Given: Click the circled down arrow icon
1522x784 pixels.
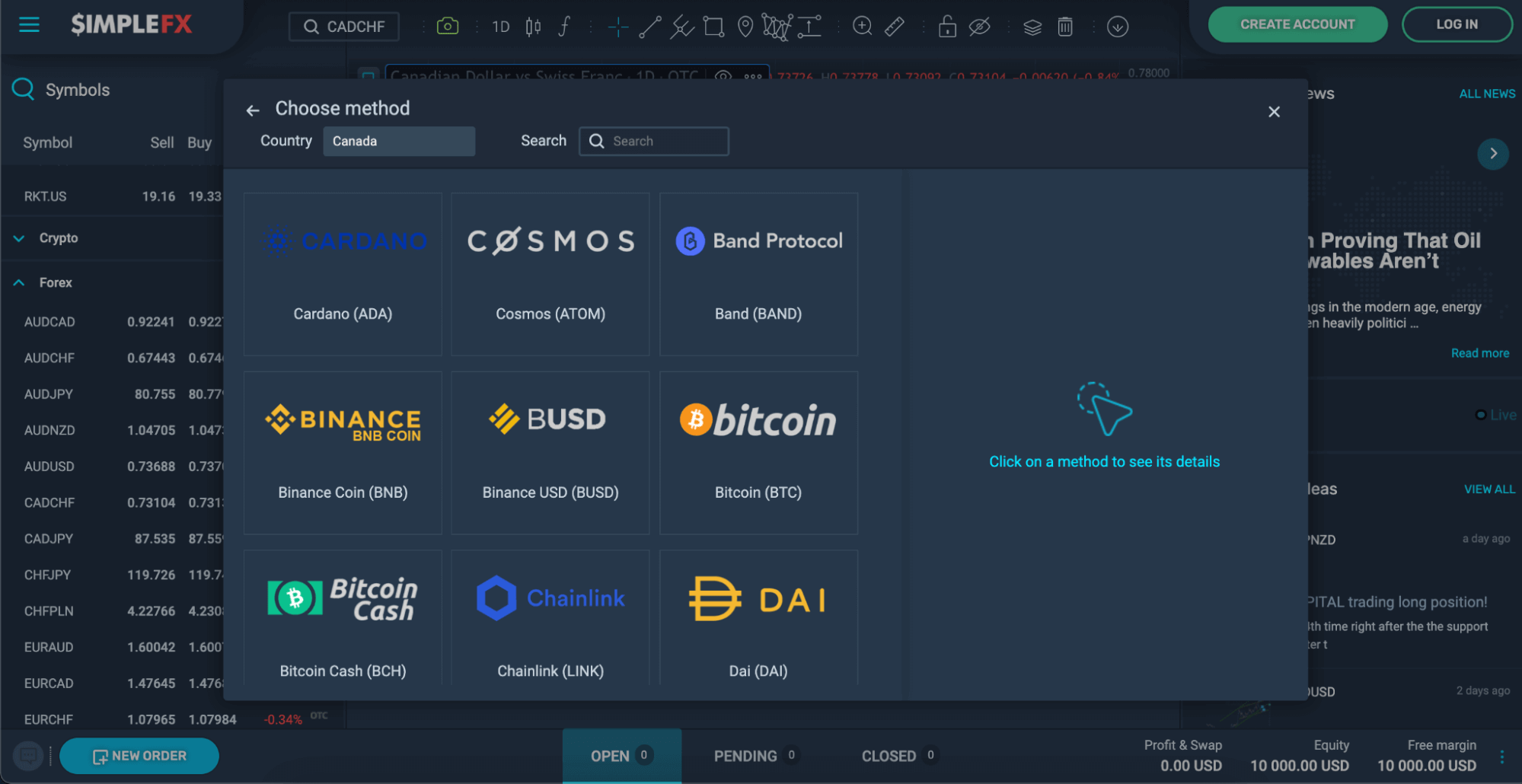Looking at the screenshot, I should (1117, 27).
